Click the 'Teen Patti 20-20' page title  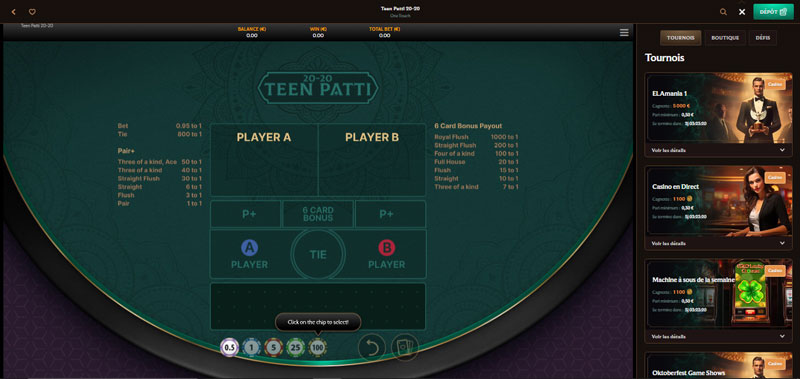(x=400, y=8)
